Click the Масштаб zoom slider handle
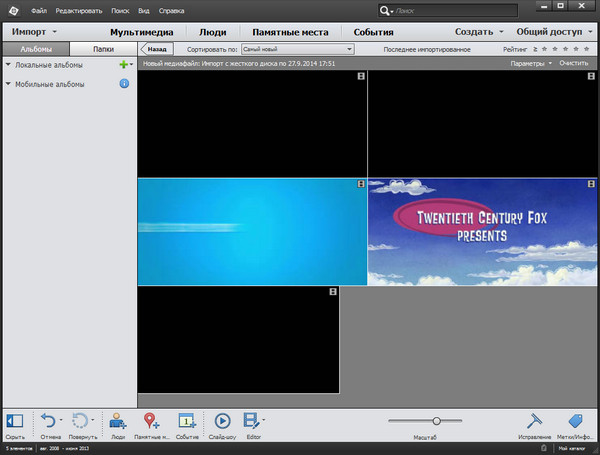The height and width of the screenshot is (455, 600). point(436,421)
